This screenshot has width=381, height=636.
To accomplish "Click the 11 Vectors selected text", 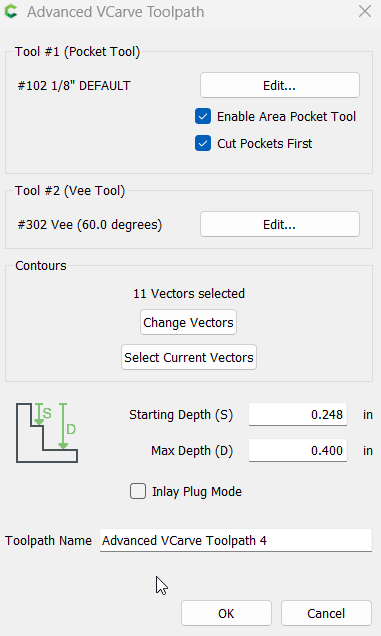I will click(x=189, y=293).
